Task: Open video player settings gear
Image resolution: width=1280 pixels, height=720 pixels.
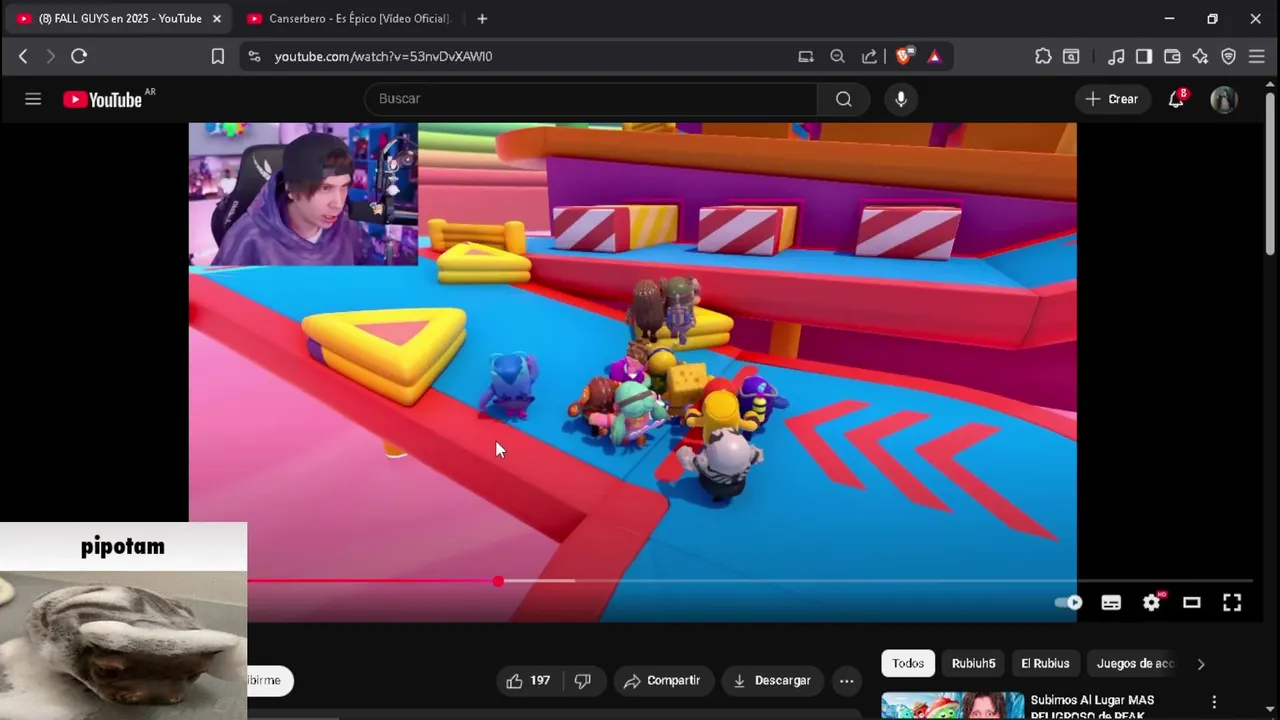Action: coord(1152,602)
